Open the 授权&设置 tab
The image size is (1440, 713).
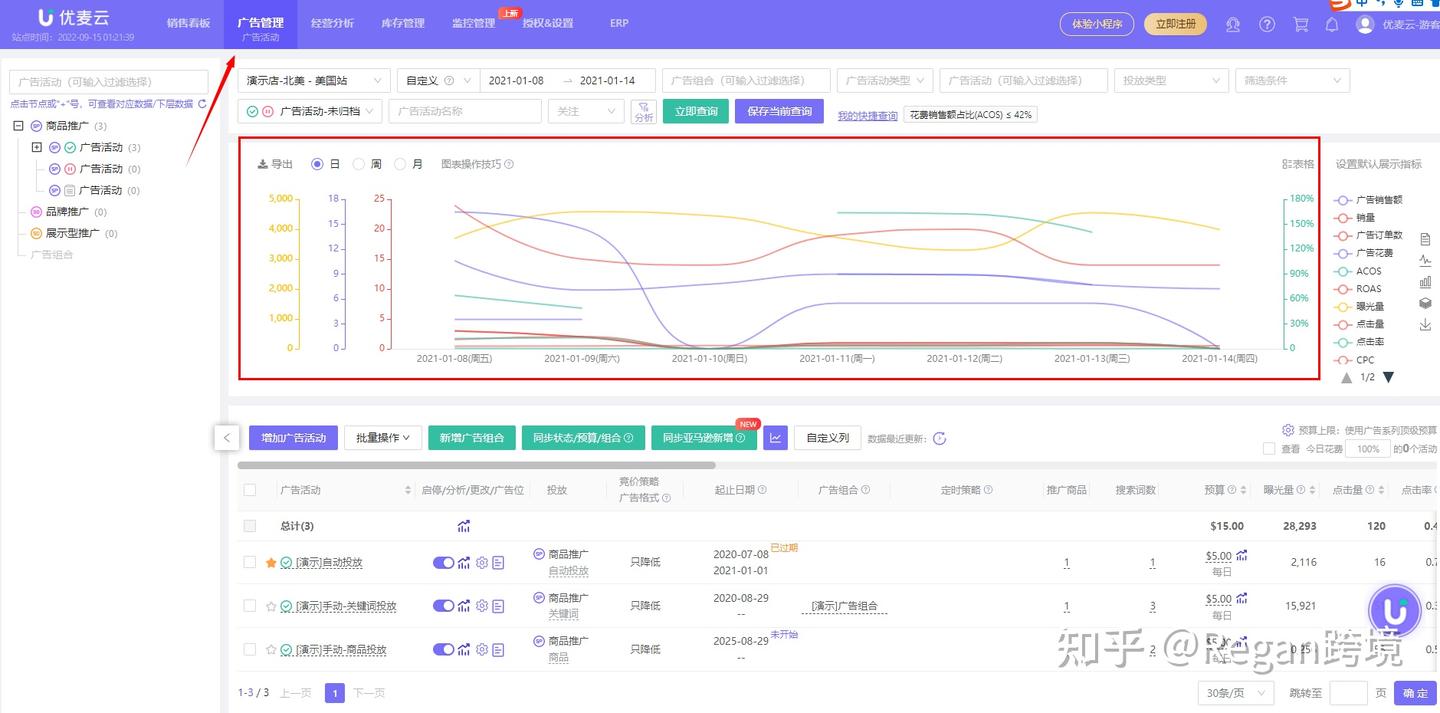point(548,23)
